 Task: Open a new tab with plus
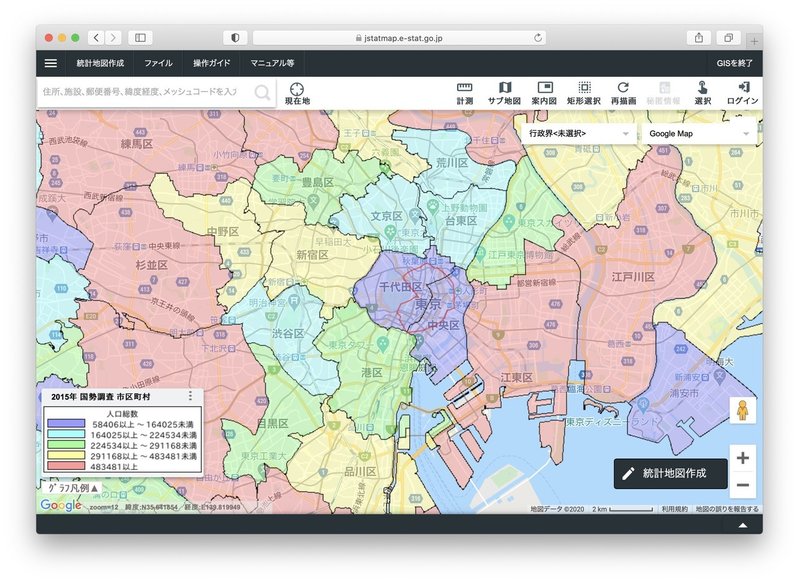(754, 41)
